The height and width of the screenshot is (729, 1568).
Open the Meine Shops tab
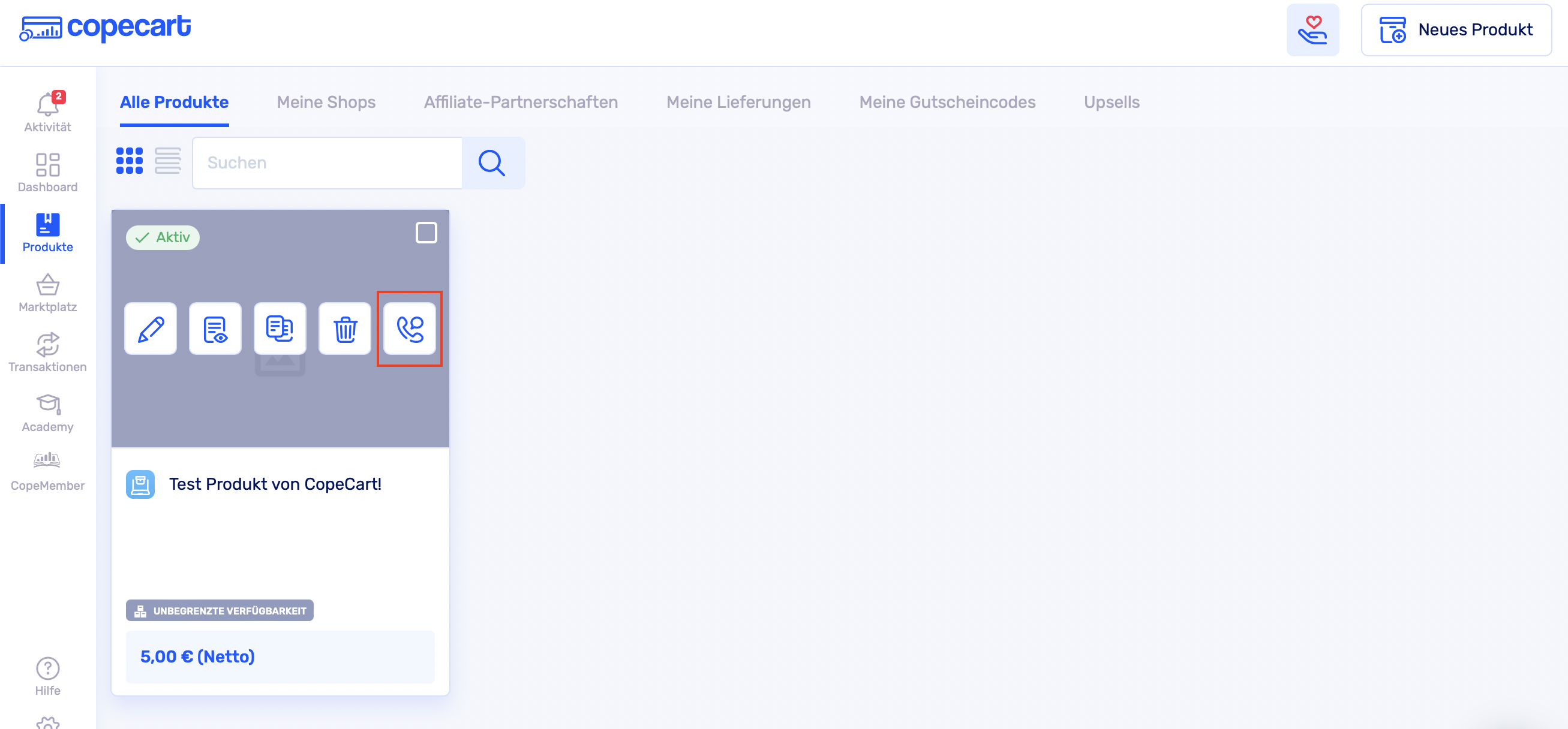pos(326,103)
